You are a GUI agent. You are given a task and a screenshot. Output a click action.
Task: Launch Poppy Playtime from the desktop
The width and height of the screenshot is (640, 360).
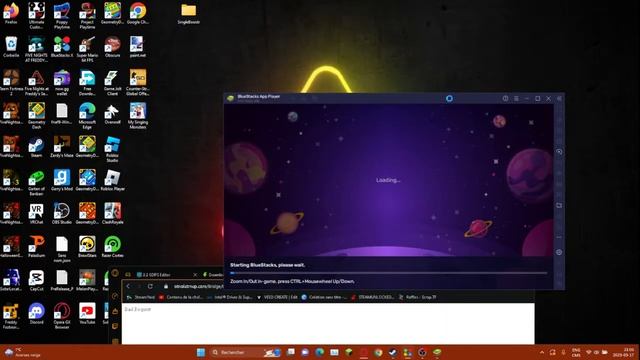62,16
